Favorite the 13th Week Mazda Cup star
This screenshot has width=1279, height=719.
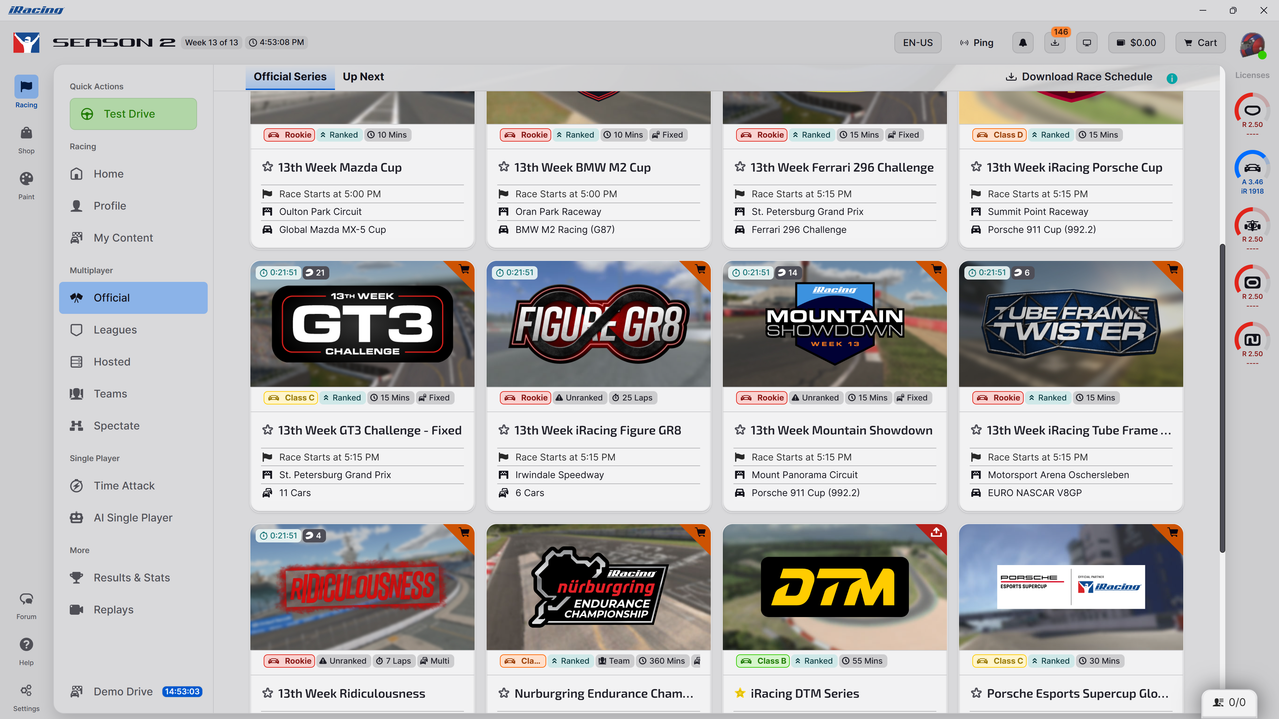tap(267, 167)
